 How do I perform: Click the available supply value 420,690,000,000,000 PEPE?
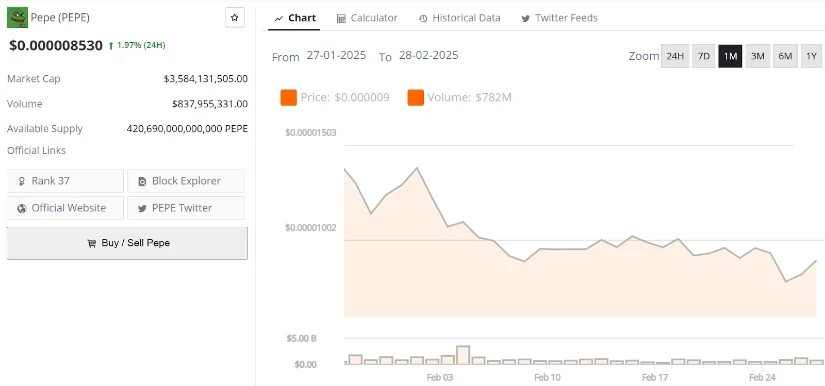coord(187,128)
